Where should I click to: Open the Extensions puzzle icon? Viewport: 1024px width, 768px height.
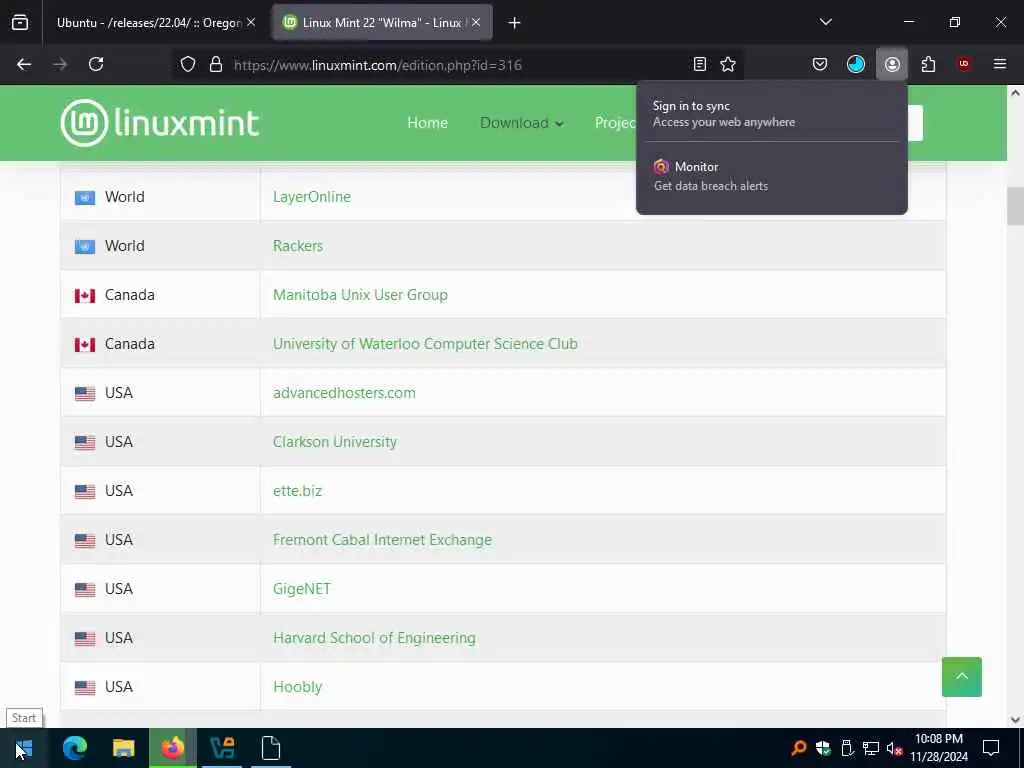pos(928,64)
